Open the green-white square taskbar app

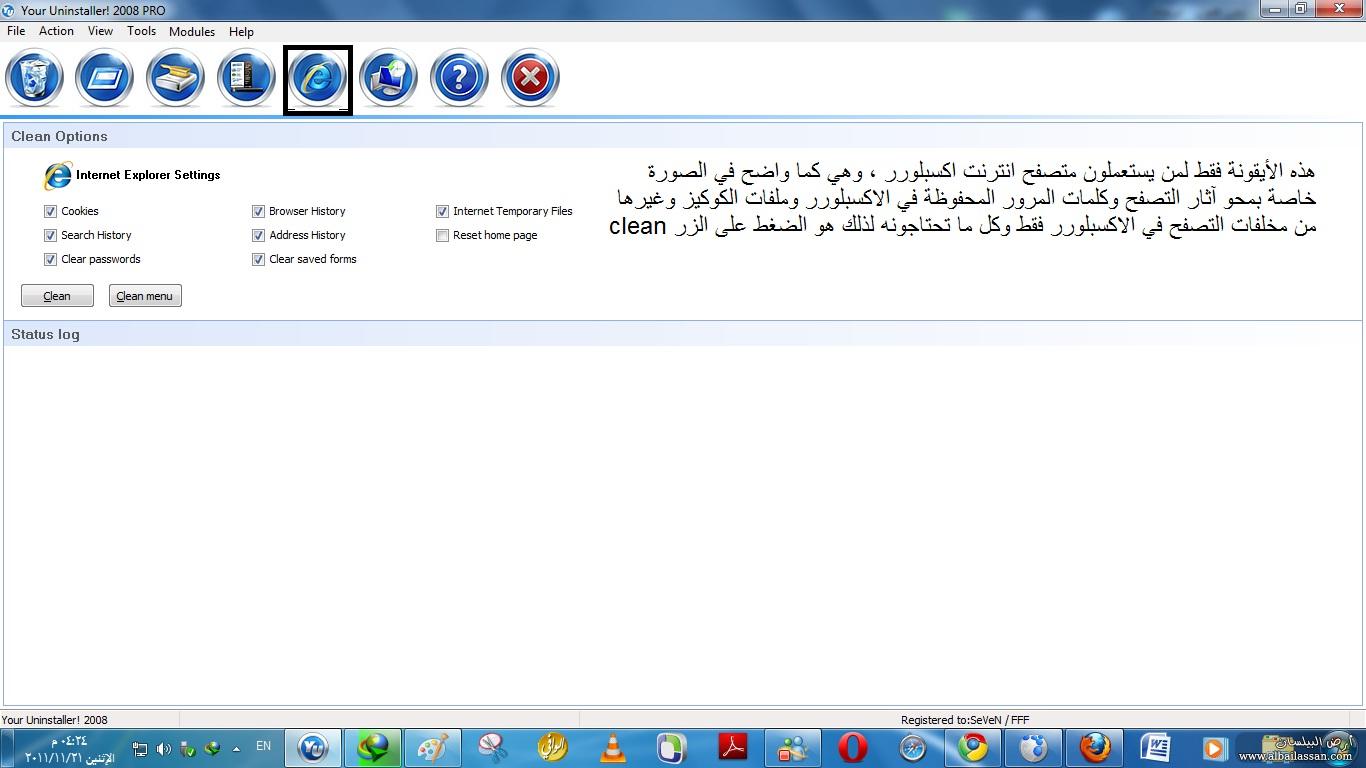(673, 747)
